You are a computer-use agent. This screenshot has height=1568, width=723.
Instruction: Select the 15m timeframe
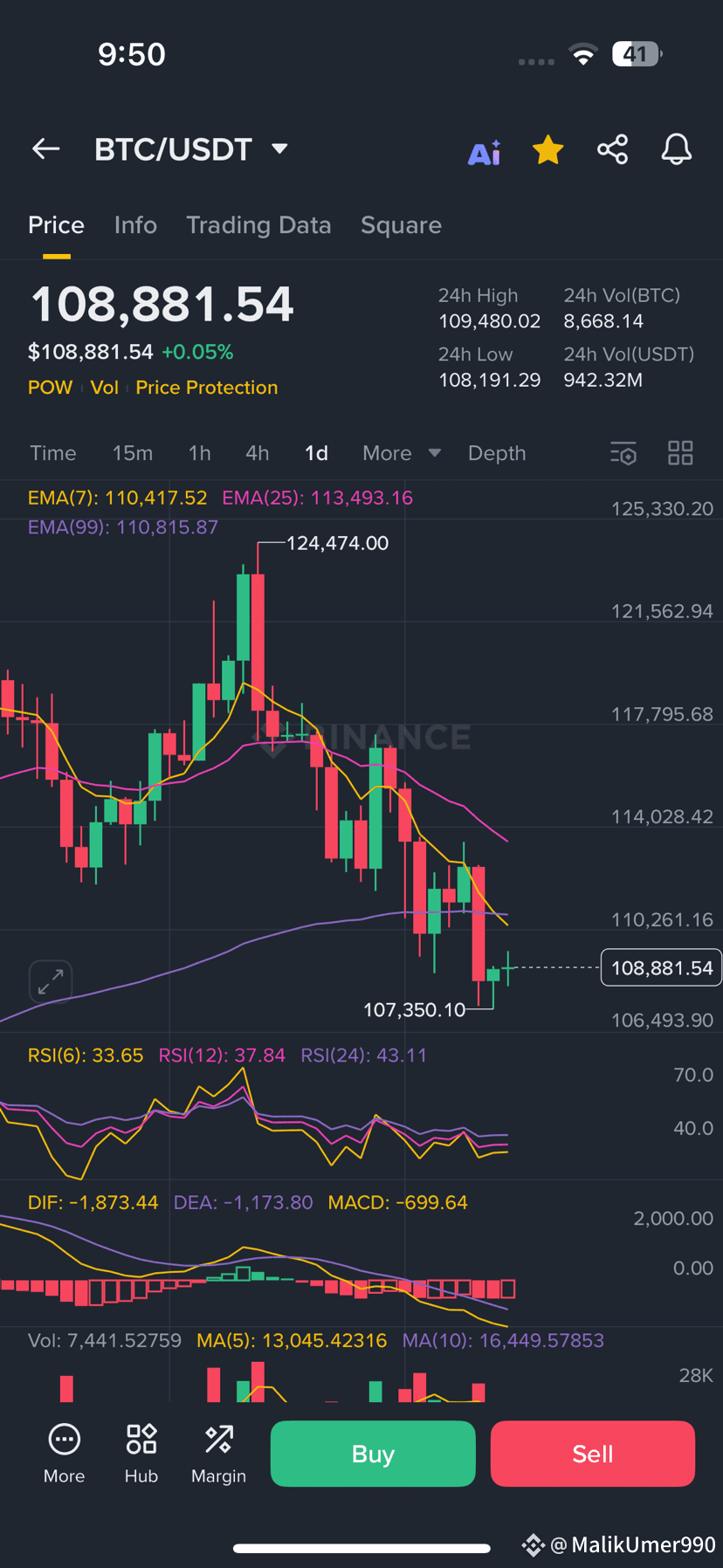point(133,453)
